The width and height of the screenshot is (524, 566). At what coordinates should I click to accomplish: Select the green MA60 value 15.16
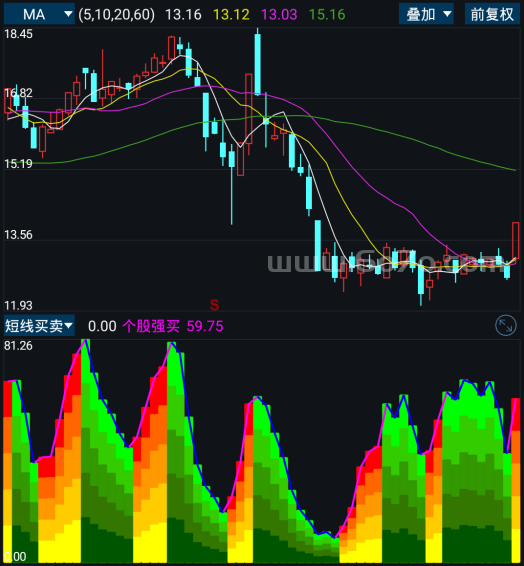pyautogui.click(x=327, y=14)
